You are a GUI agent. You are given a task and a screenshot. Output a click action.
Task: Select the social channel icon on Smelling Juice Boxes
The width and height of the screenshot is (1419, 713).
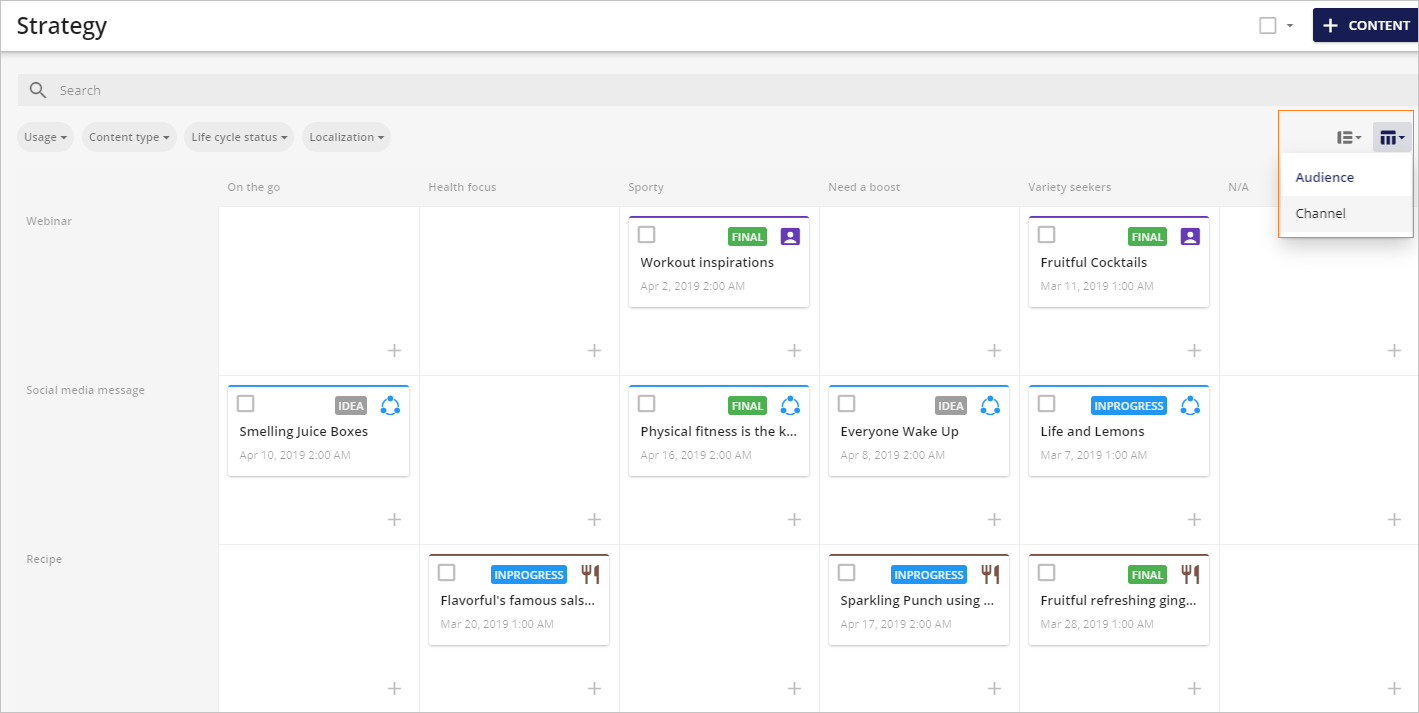coord(390,404)
